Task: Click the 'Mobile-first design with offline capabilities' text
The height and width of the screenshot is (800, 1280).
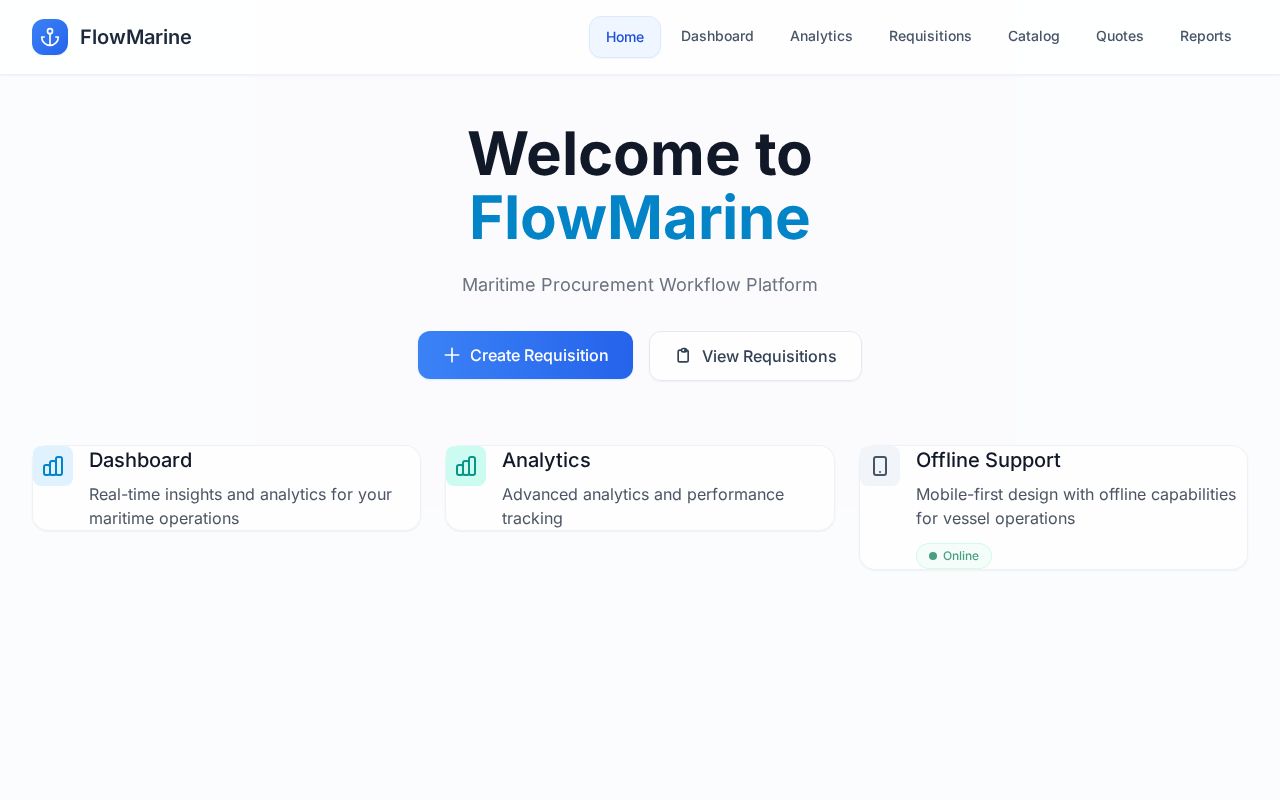Action: tap(1076, 506)
